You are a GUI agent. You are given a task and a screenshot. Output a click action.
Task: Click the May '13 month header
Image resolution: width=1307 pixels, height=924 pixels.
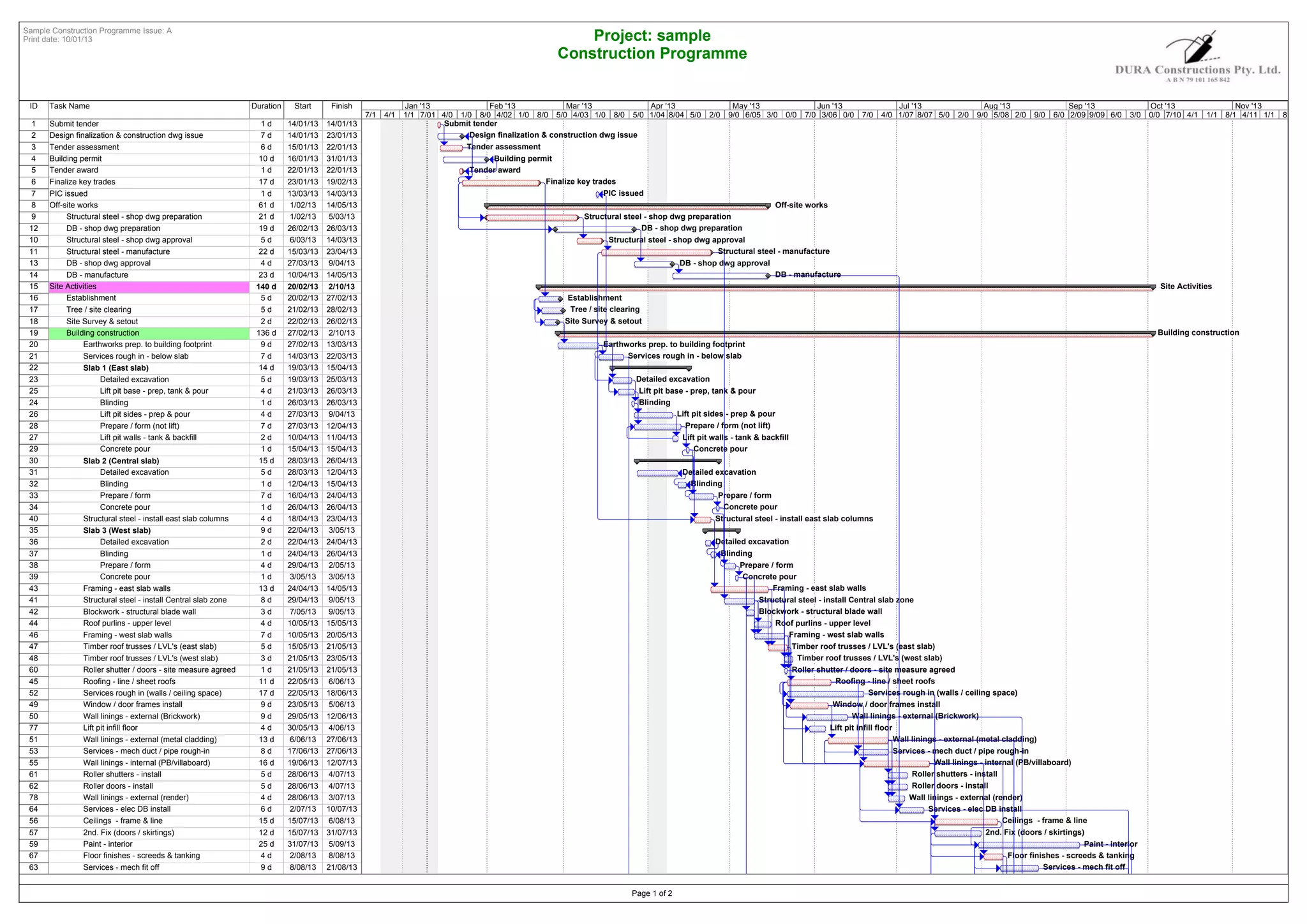pyautogui.click(x=746, y=106)
